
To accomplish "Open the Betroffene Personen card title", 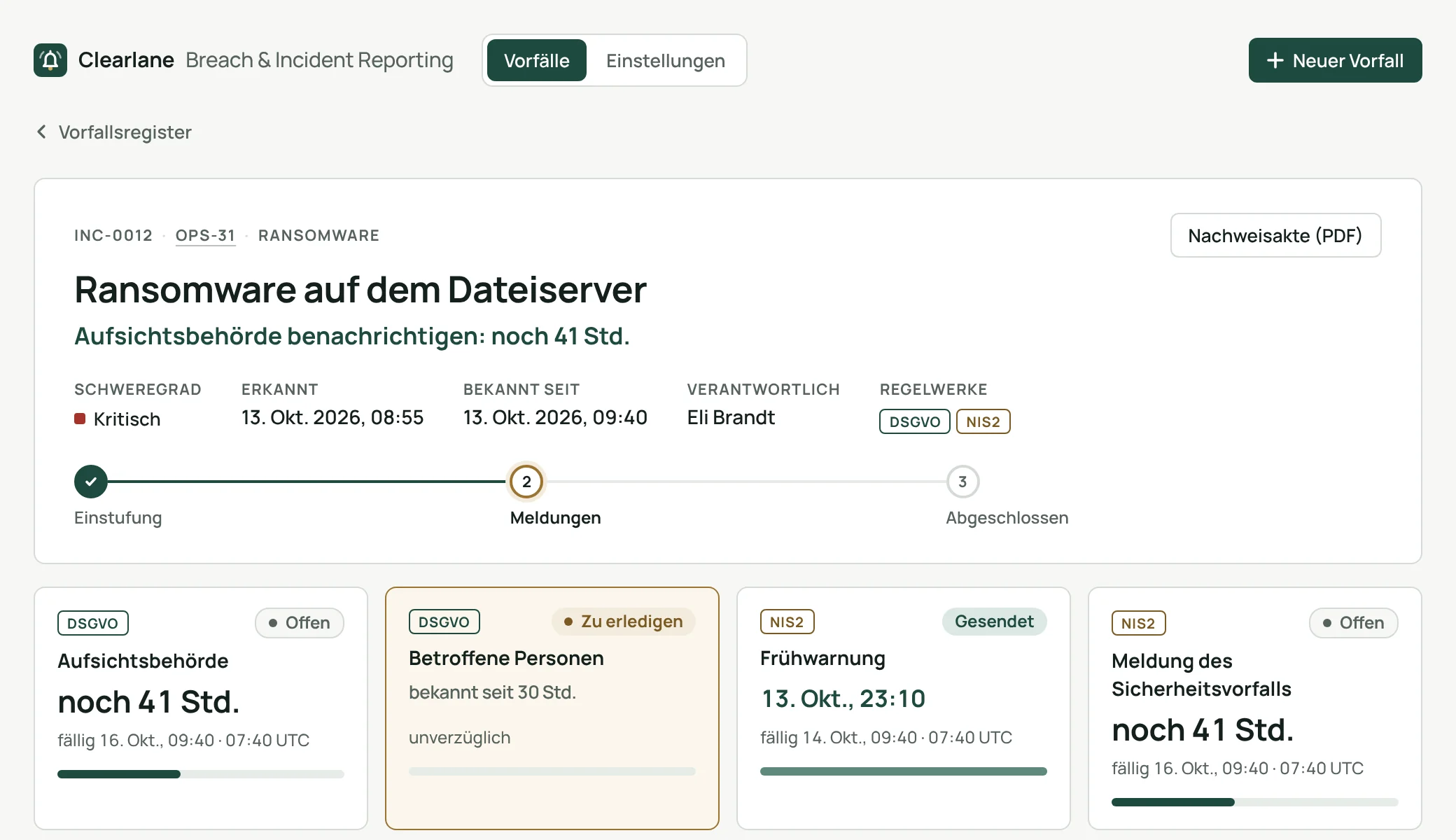I will tap(506, 658).
